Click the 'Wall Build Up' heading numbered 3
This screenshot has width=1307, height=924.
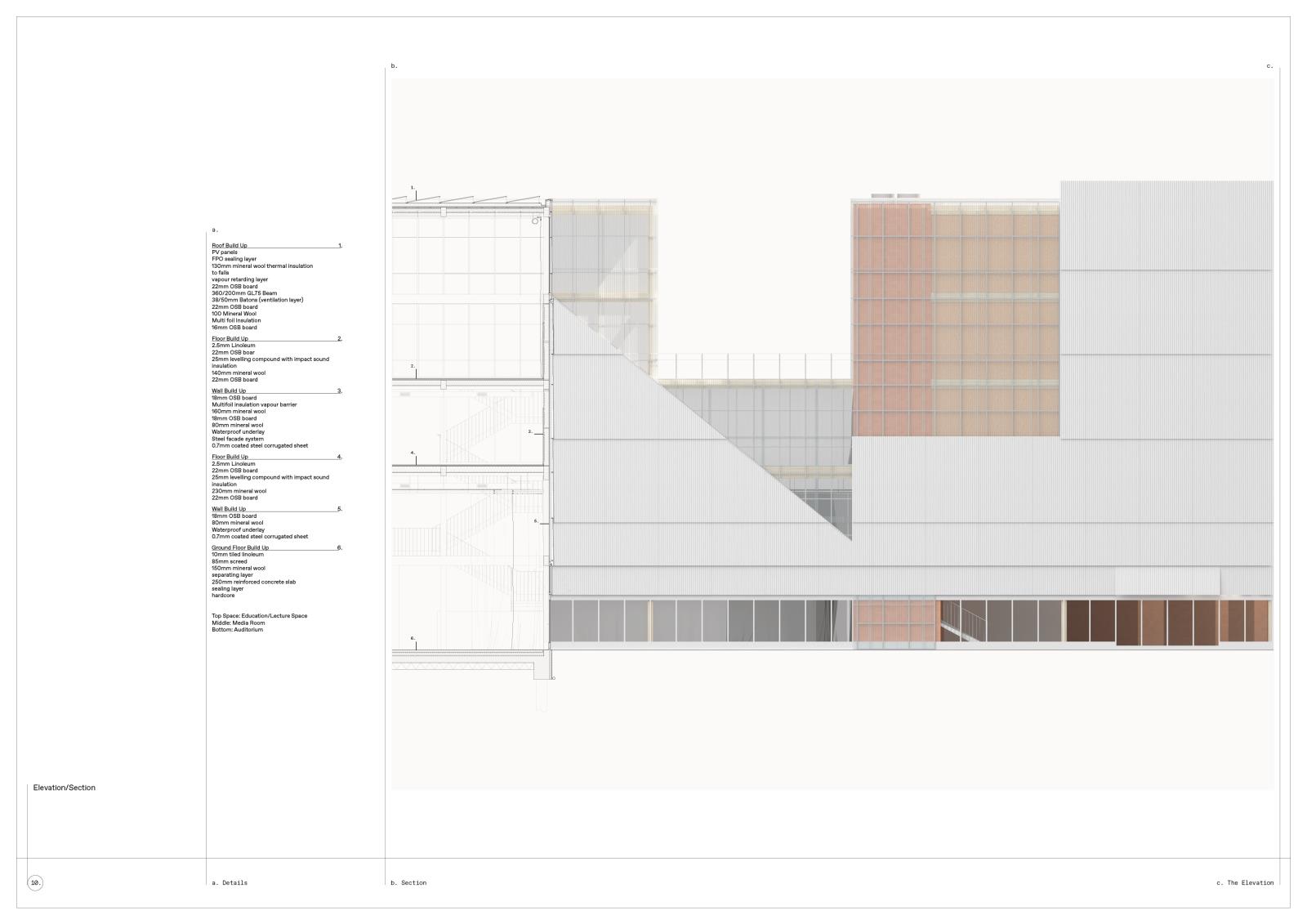(x=229, y=391)
